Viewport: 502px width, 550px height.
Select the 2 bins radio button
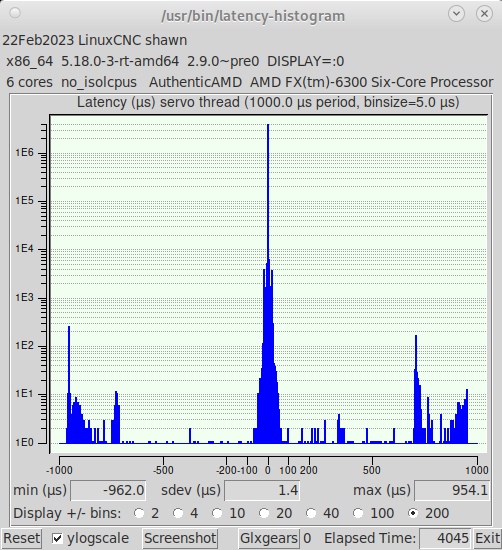point(139,513)
